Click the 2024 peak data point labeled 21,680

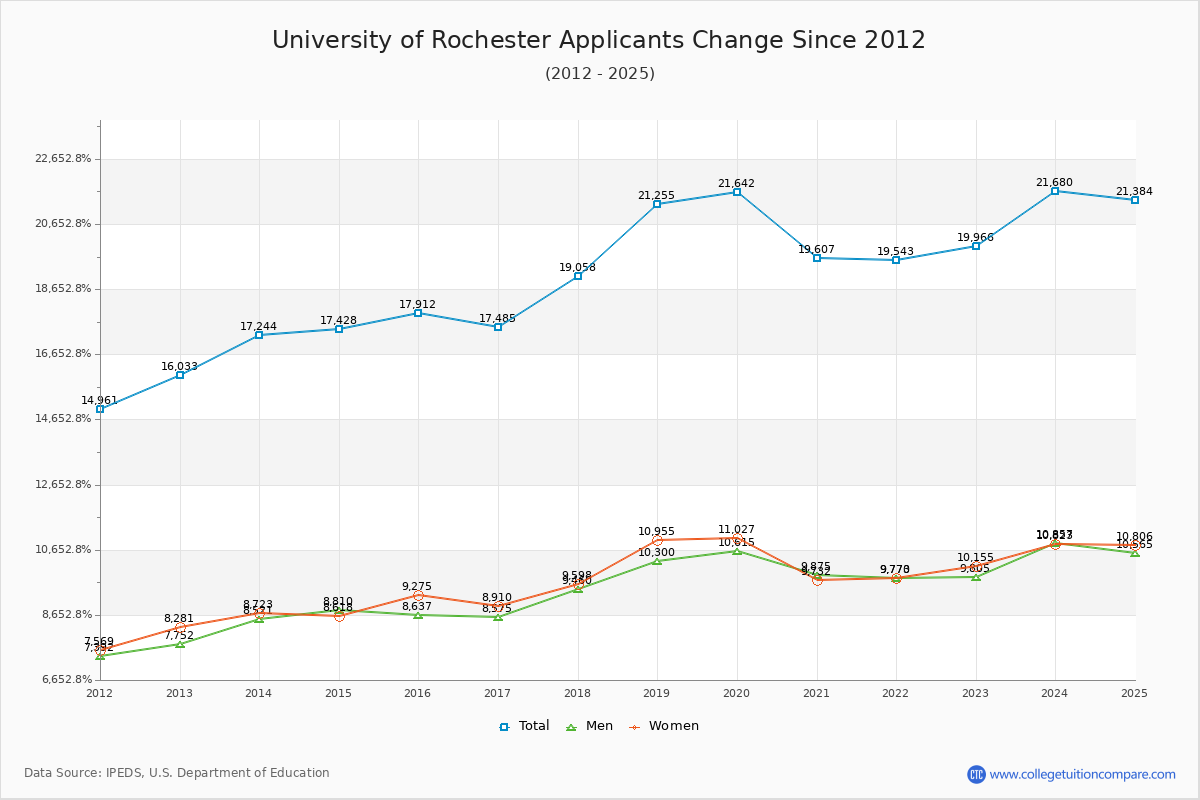[1057, 190]
